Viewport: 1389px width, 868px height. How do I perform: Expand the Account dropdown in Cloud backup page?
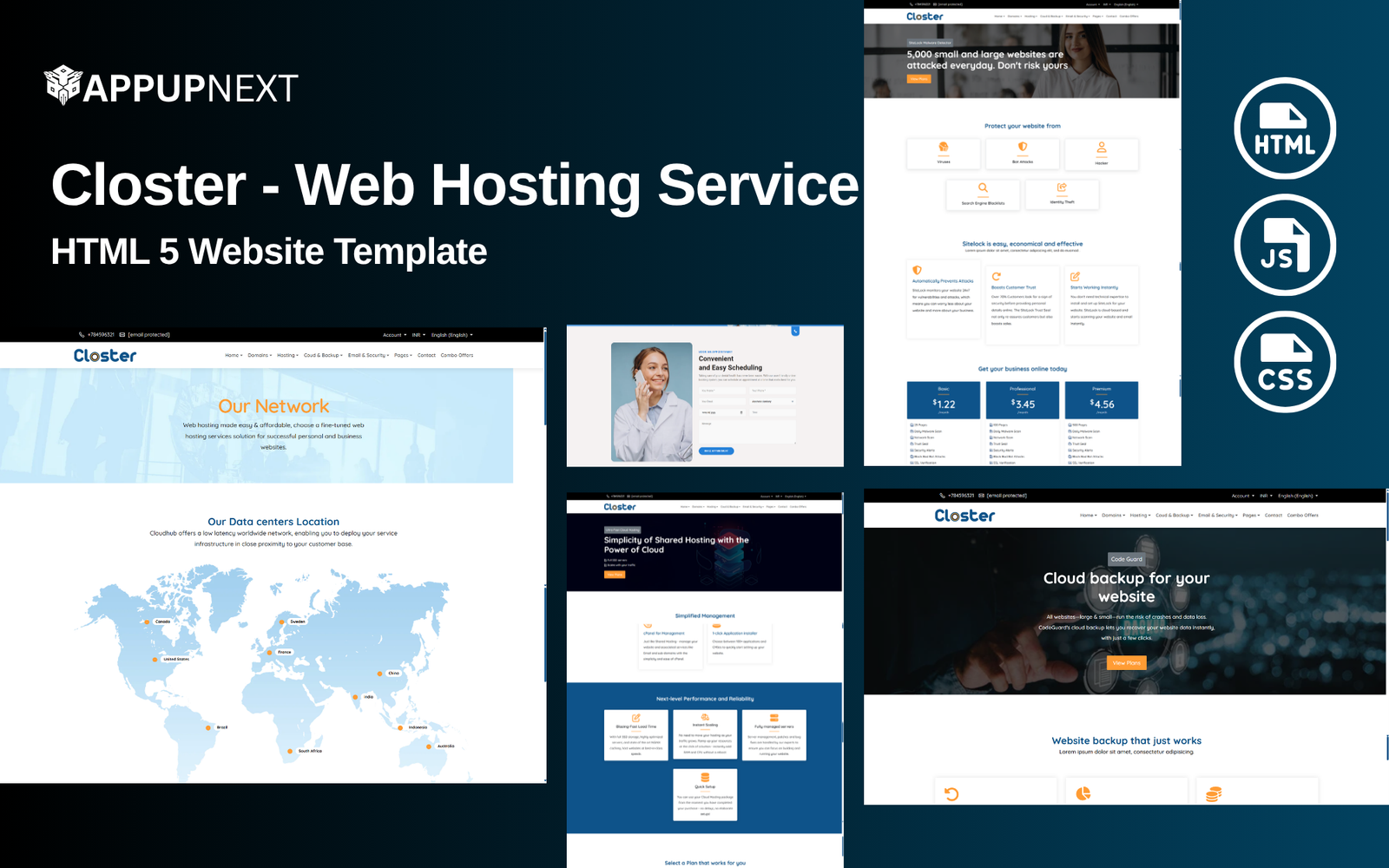click(1242, 496)
